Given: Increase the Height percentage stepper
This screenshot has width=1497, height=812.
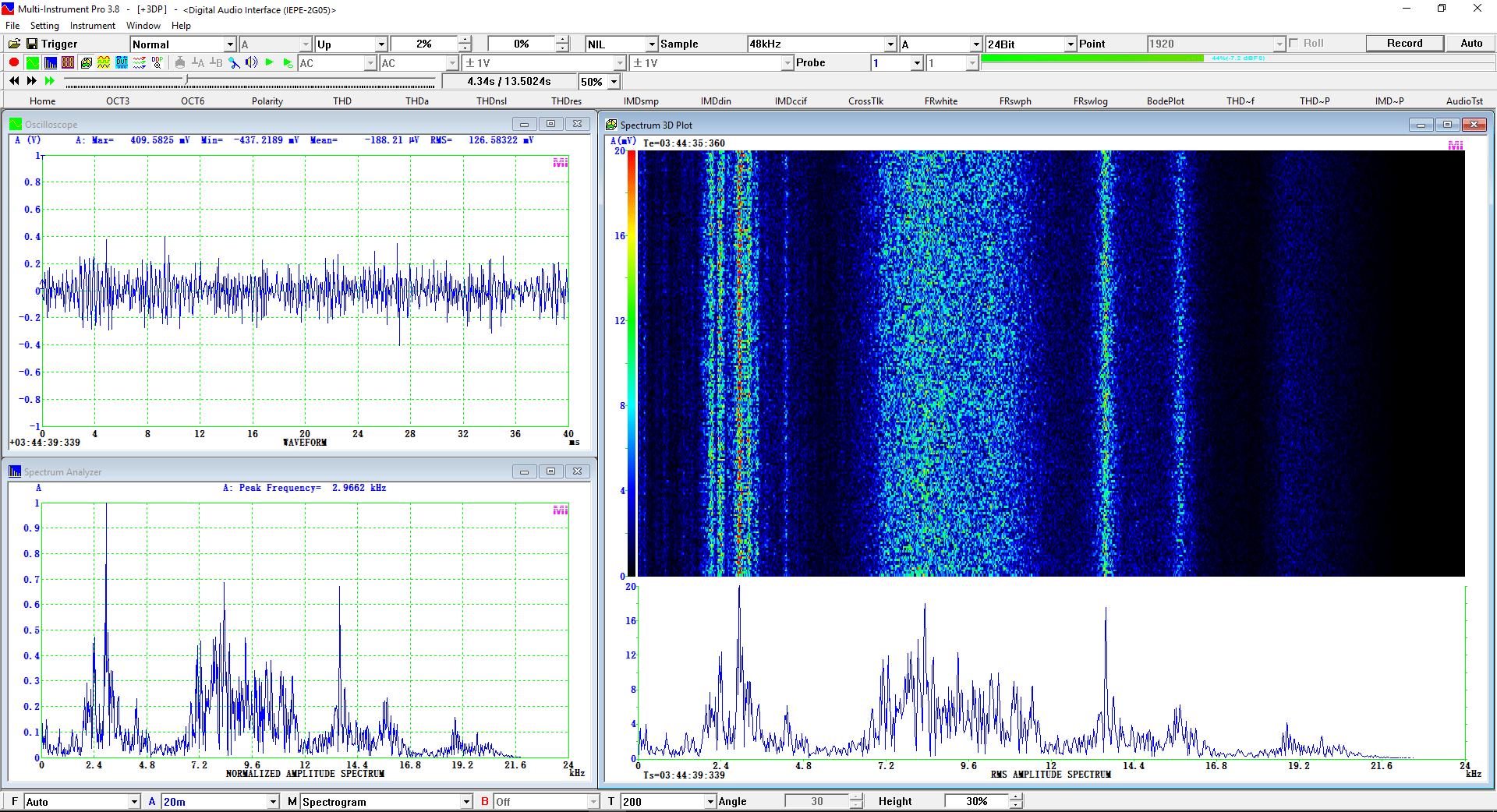Looking at the screenshot, I should click(1016, 797).
